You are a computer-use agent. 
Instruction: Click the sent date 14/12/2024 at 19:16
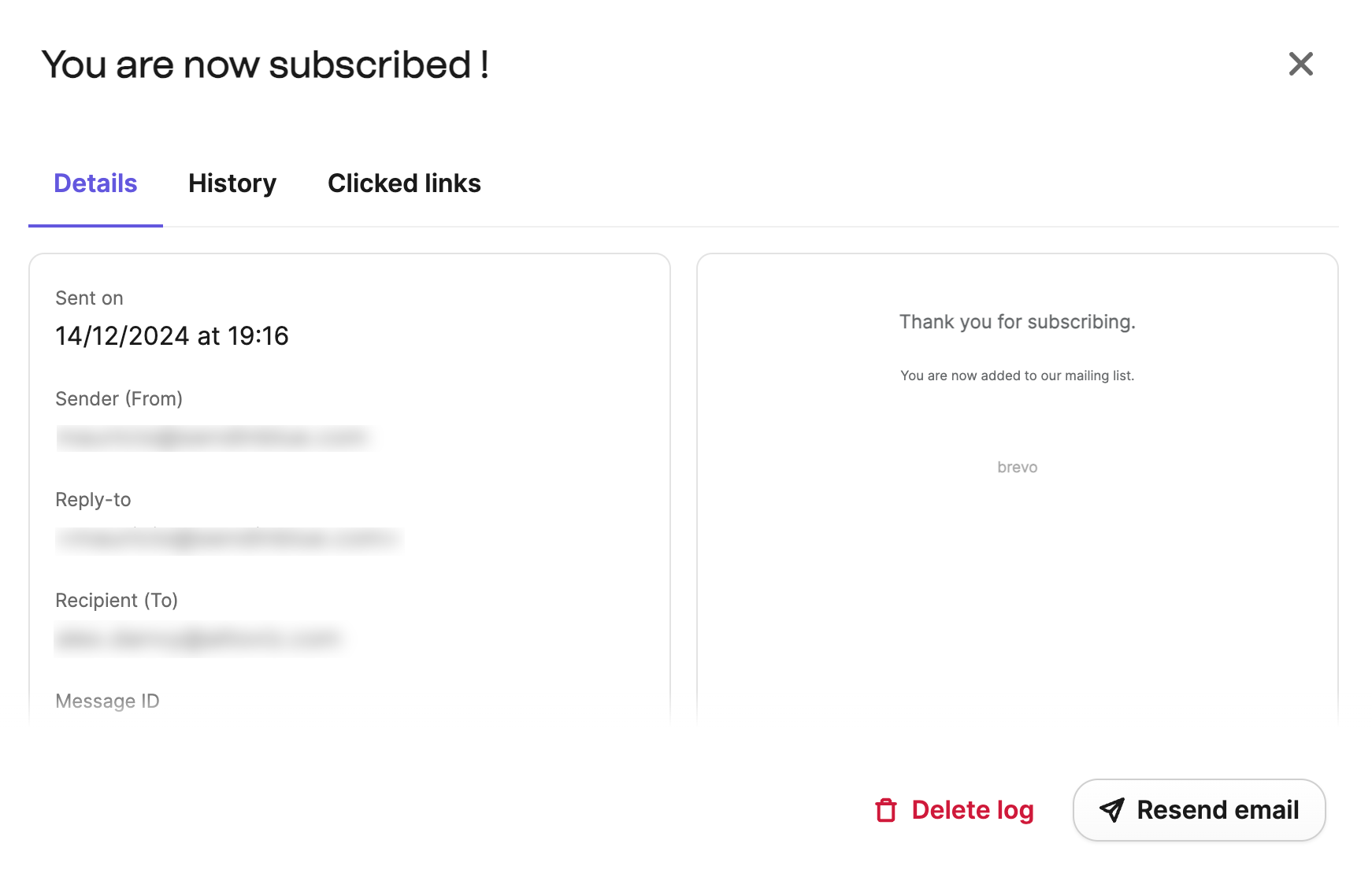click(172, 336)
